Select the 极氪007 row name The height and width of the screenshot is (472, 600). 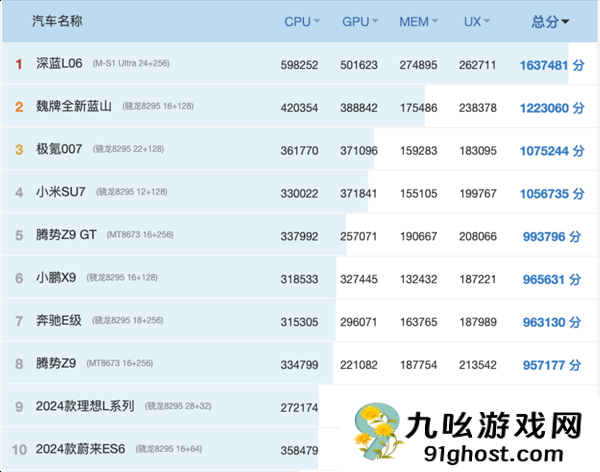click(x=58, y=150)
